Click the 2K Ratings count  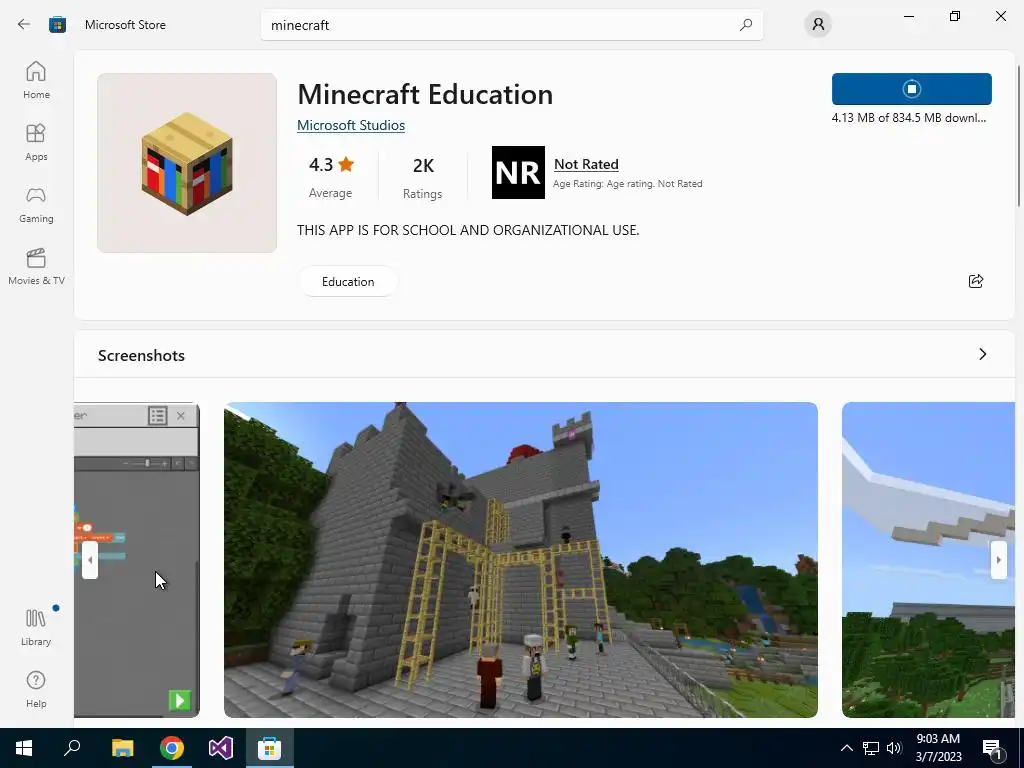tap(423, 177)
